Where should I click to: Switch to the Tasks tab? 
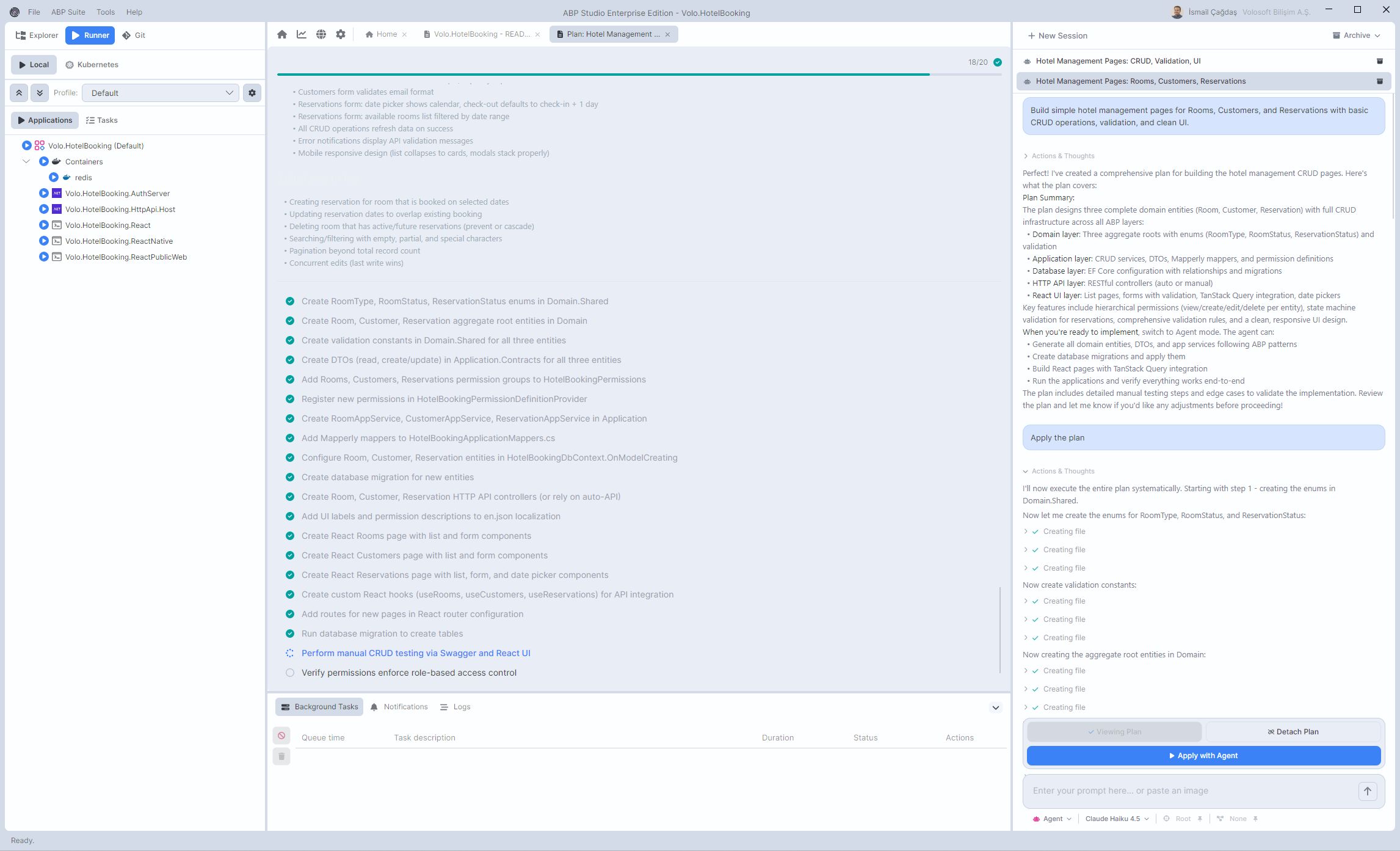101,120
